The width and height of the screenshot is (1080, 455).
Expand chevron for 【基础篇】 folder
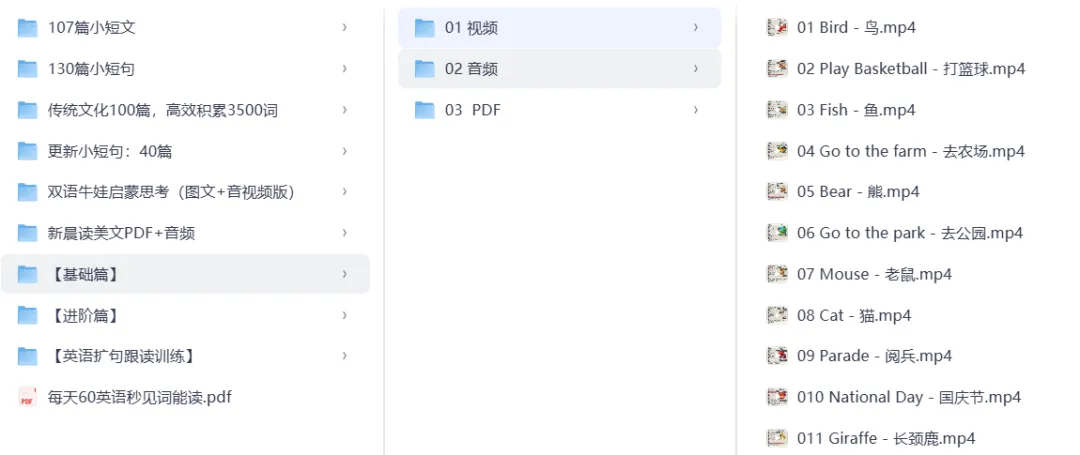[345, 274]
